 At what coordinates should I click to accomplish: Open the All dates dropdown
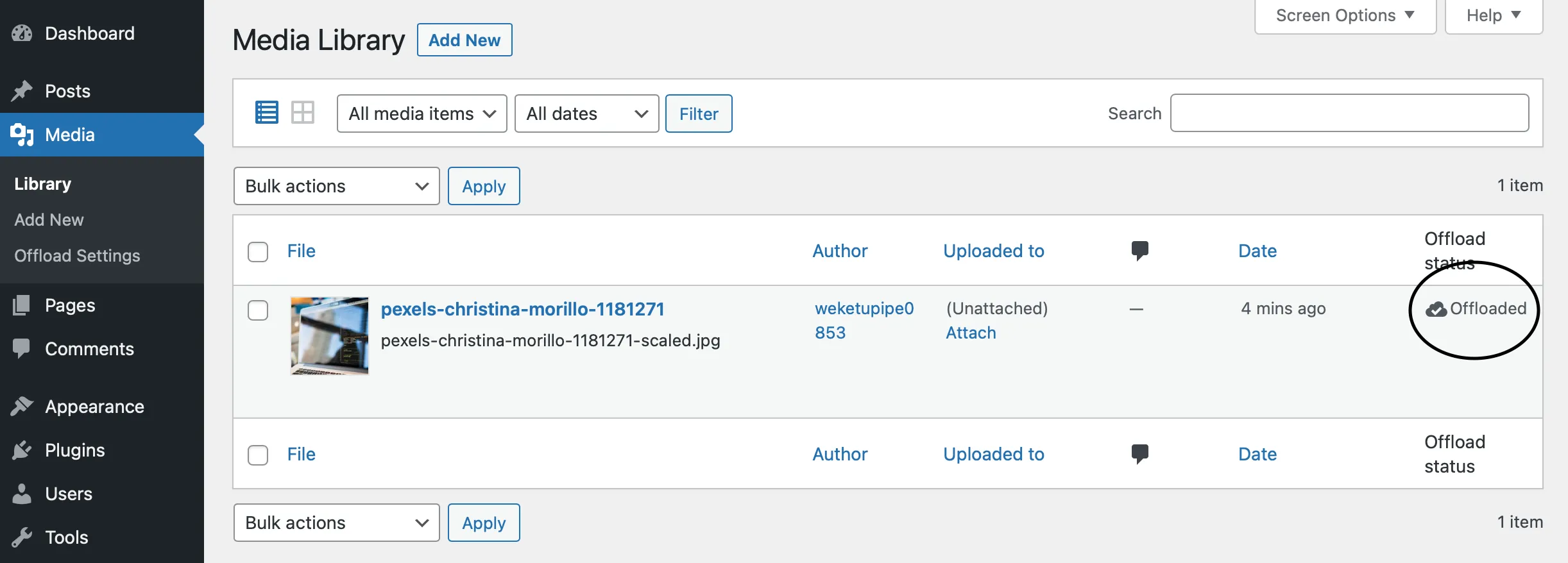587,113
